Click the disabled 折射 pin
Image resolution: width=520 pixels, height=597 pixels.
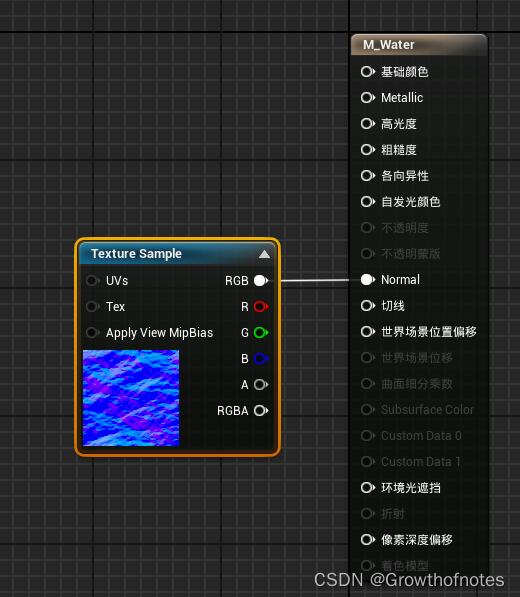(x=368, y=514)
